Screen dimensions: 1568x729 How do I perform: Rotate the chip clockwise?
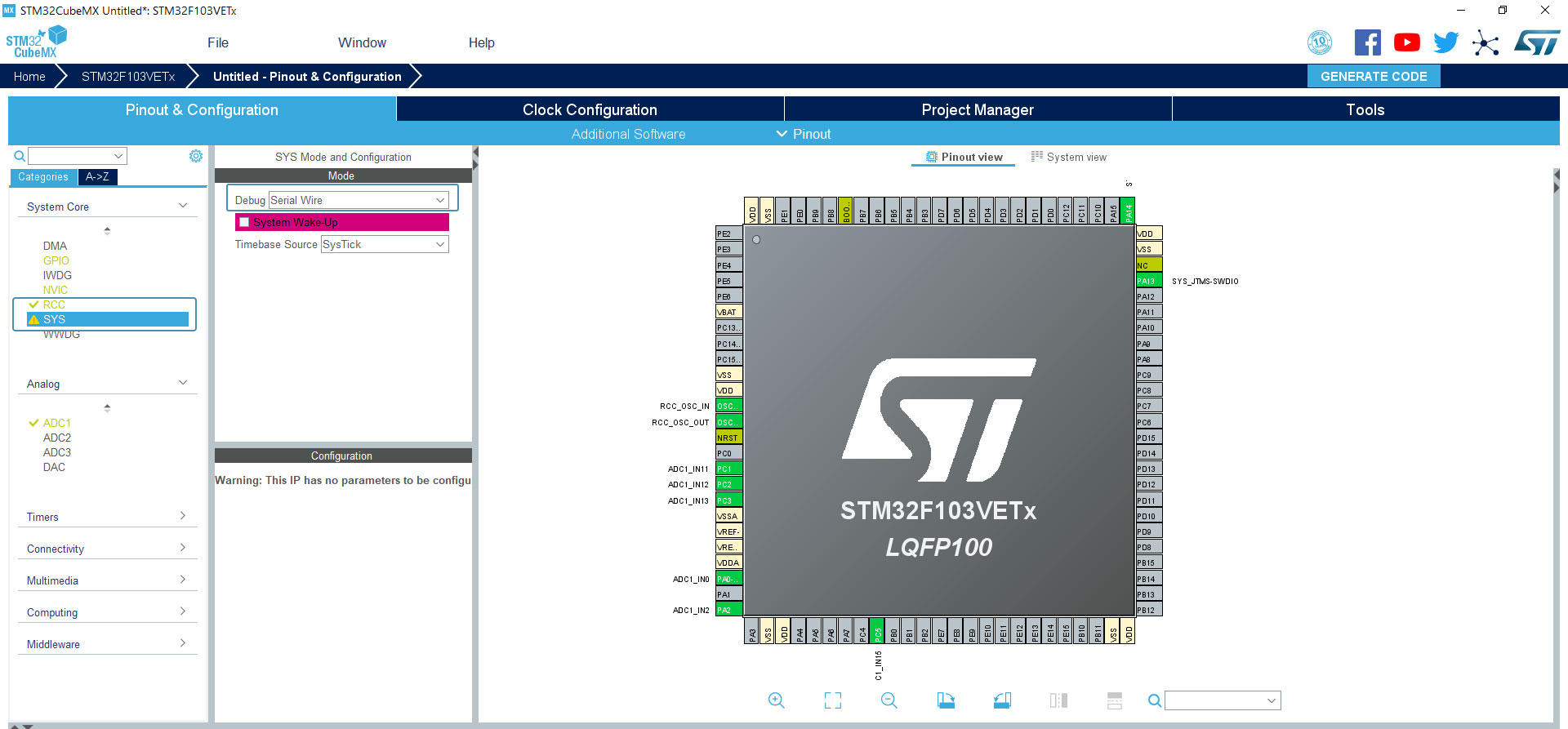pyautogui.click(x=946, y=700)
